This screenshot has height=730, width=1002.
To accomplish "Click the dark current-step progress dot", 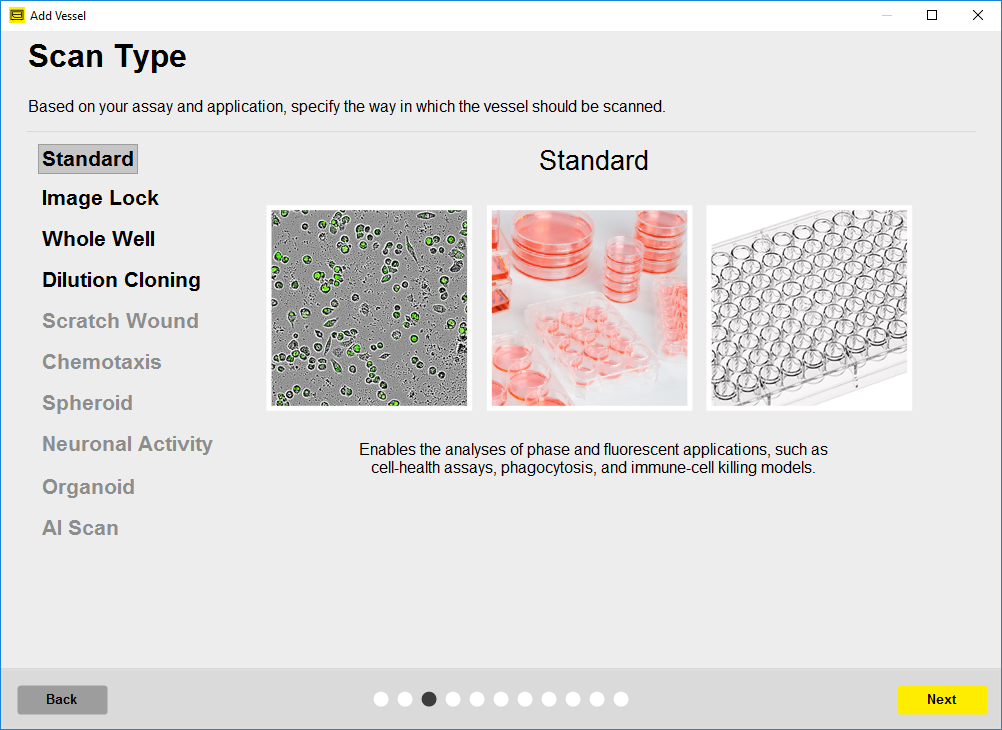I will (x=429, y=699).
